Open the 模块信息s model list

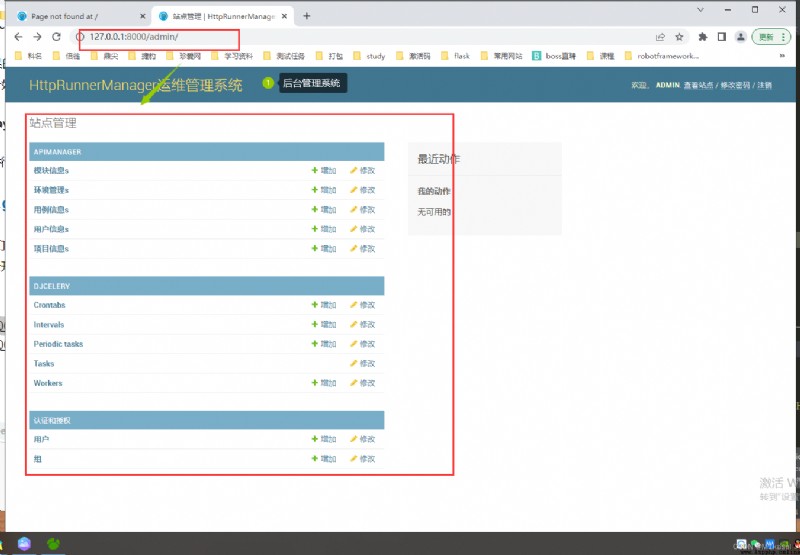pos(51,170)
